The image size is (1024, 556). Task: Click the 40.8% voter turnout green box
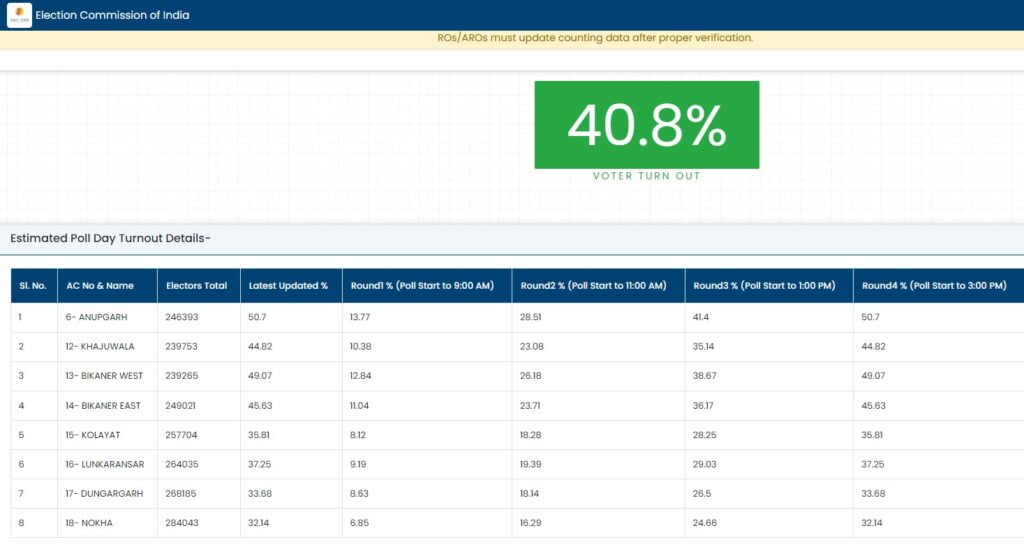[x=647, y=125]
